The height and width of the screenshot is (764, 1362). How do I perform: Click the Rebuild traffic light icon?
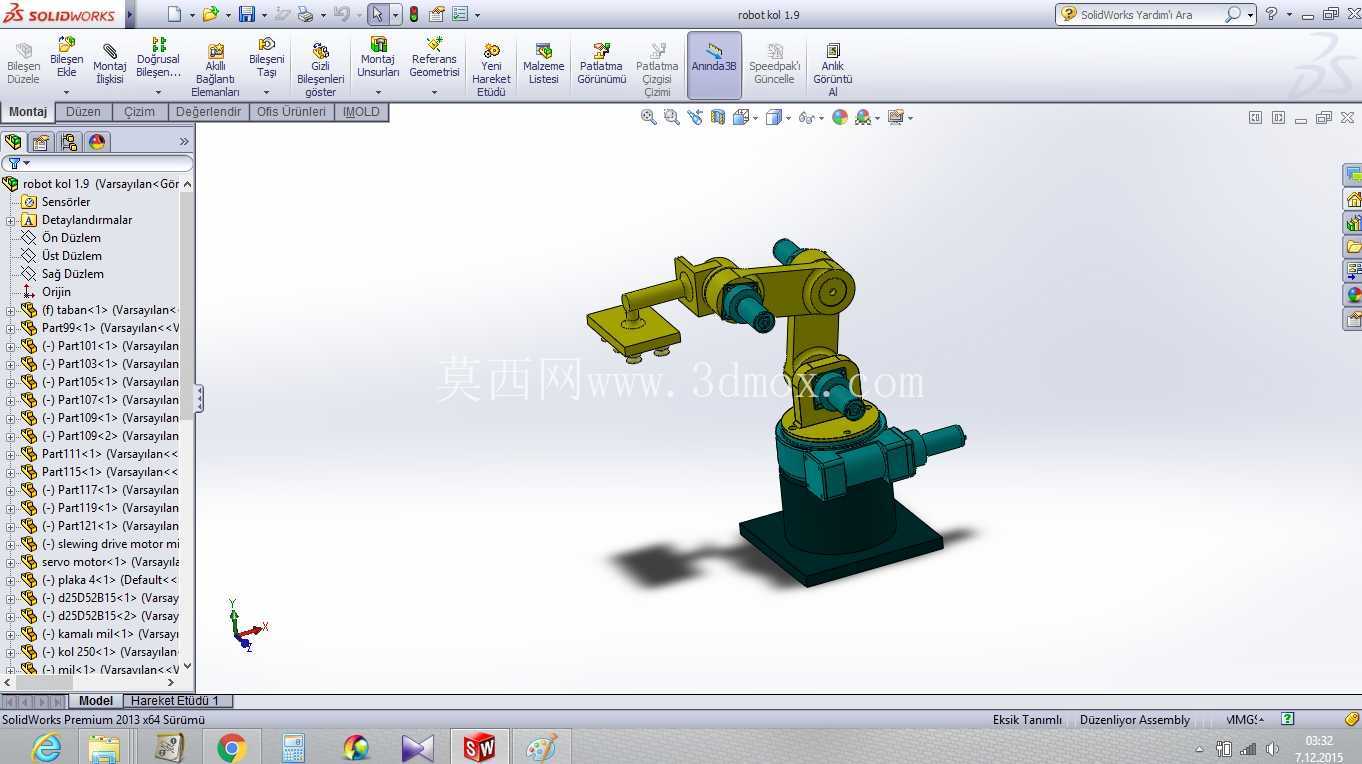(x=413, y=14)
